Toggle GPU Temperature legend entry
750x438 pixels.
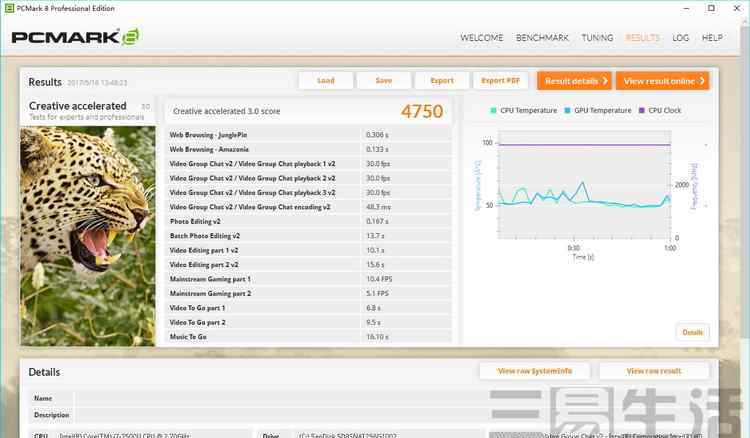tap(598, 111)
